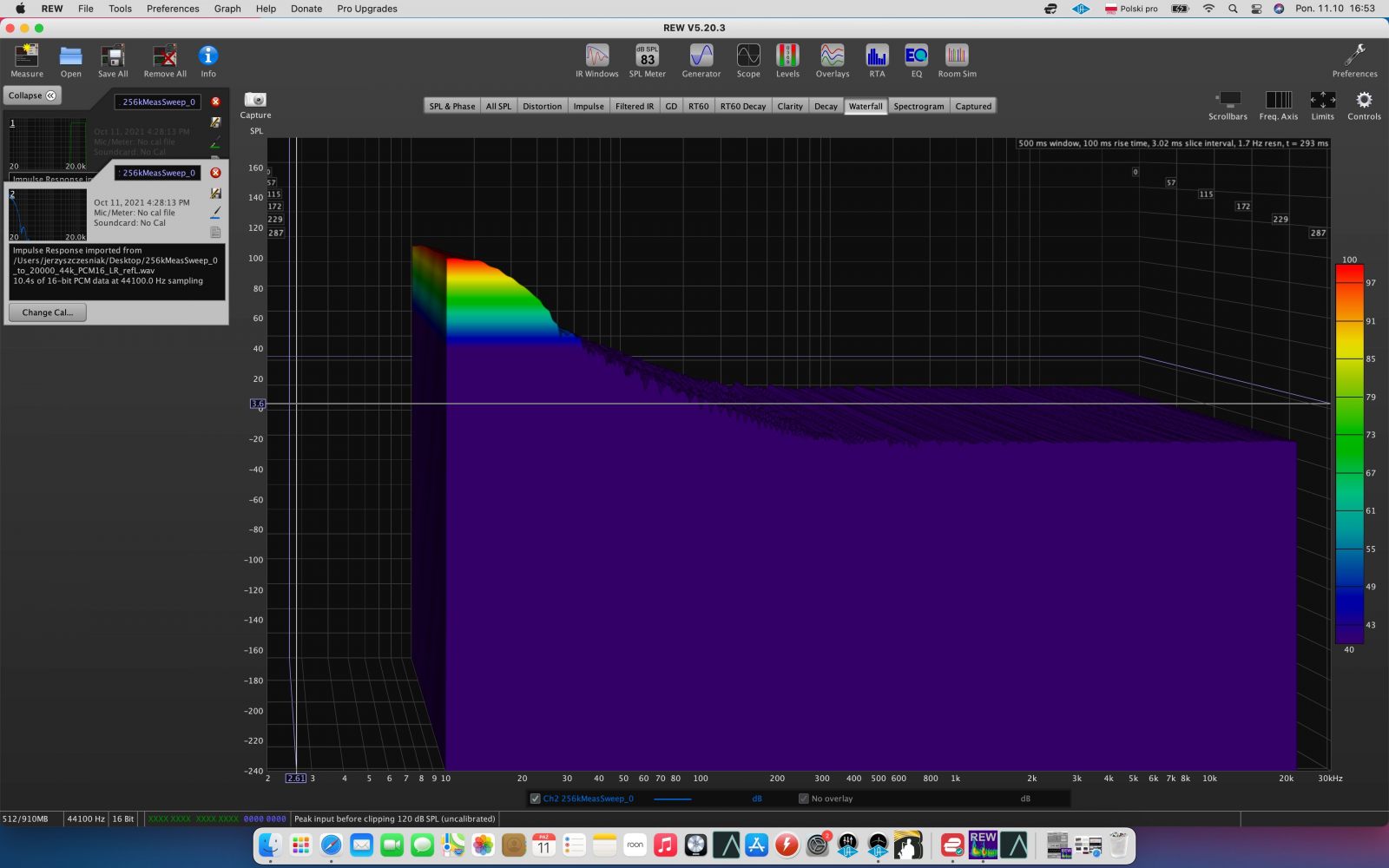Screen dimensions: 1389x868
Task: Select the measurement 2 thumbnail
Action: click(48, 215)
